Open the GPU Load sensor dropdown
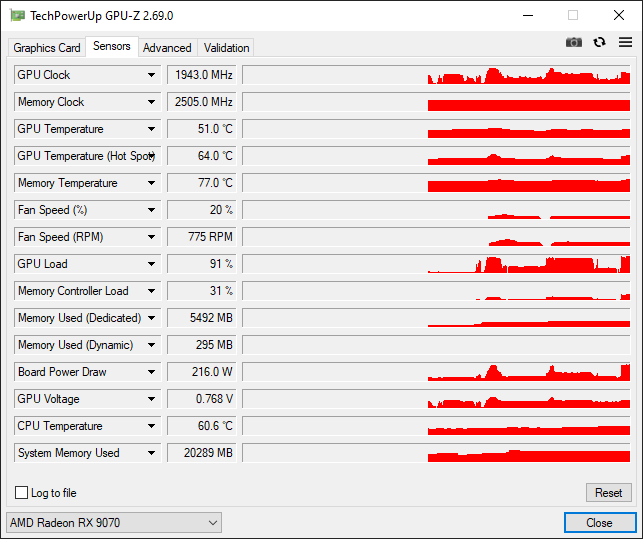 click(x=151, y=264)
